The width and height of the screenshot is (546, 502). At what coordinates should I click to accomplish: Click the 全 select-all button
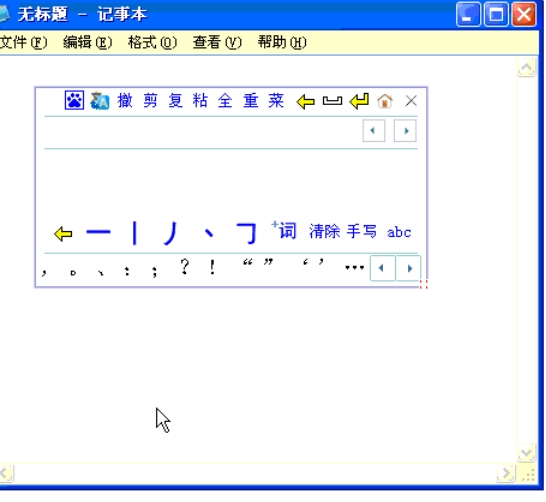225,101
